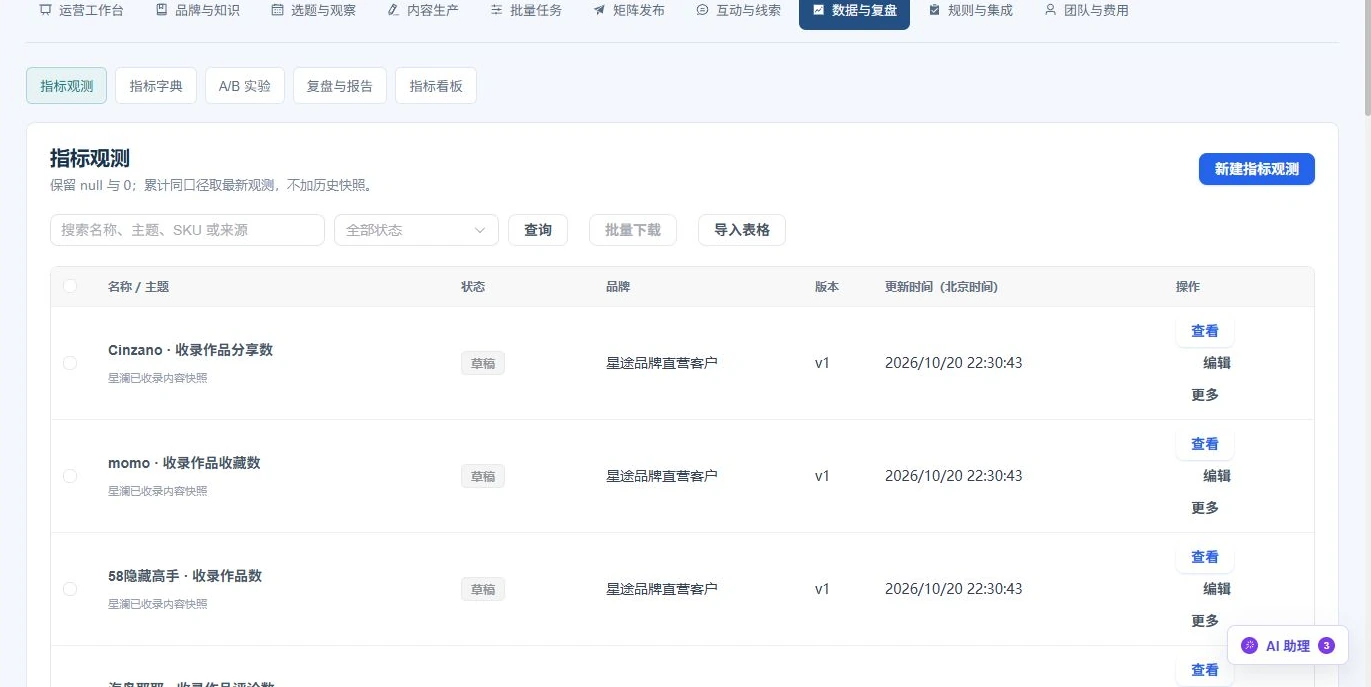Click the Cinzano · 收录作品分享数 title
1371x687 pixels.
(190, 350)
